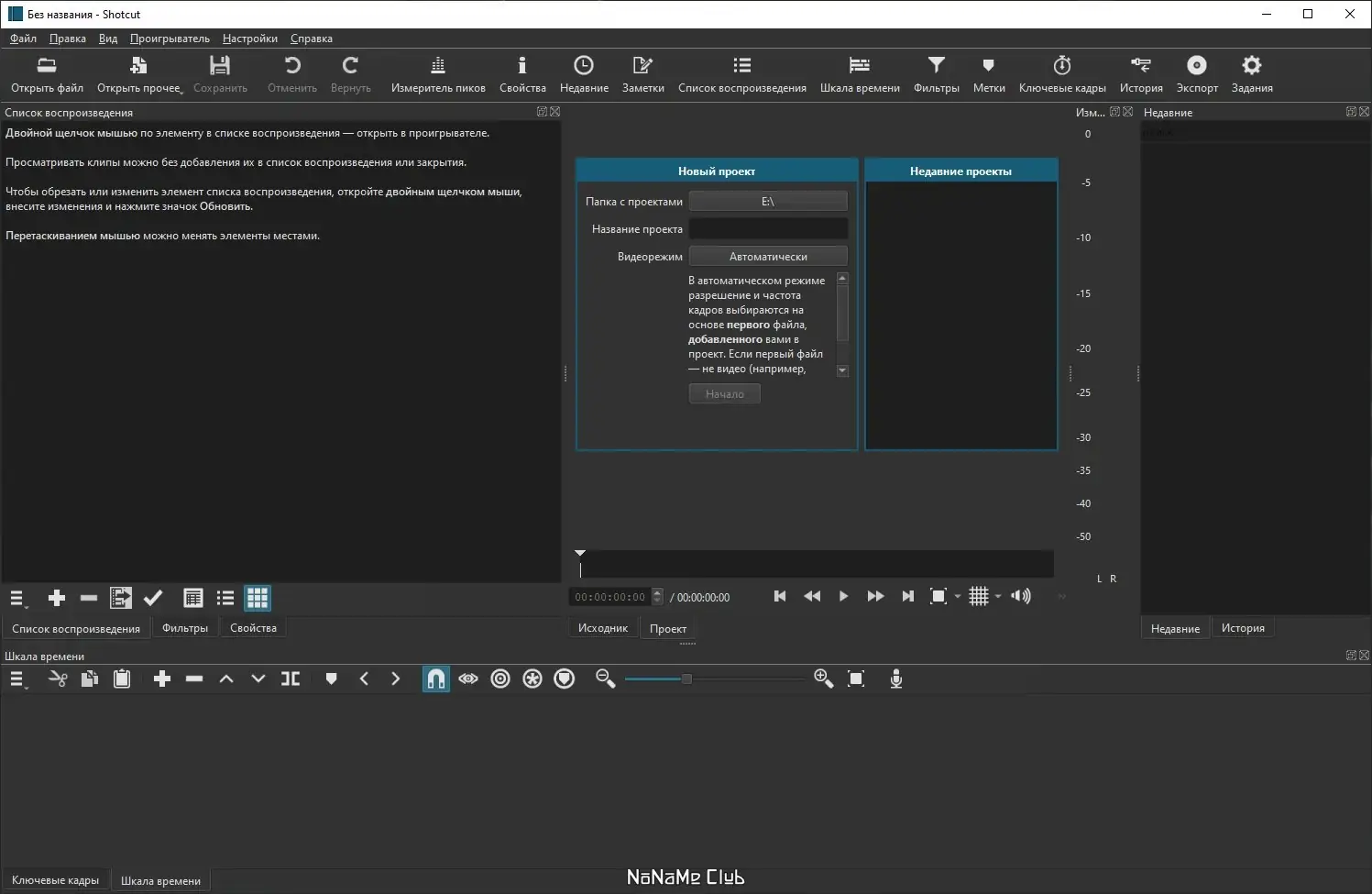Screen dimensions: 1372x894
Task: Toggle scrub while dragging eye icon
Action: click(x=468, y=679)
